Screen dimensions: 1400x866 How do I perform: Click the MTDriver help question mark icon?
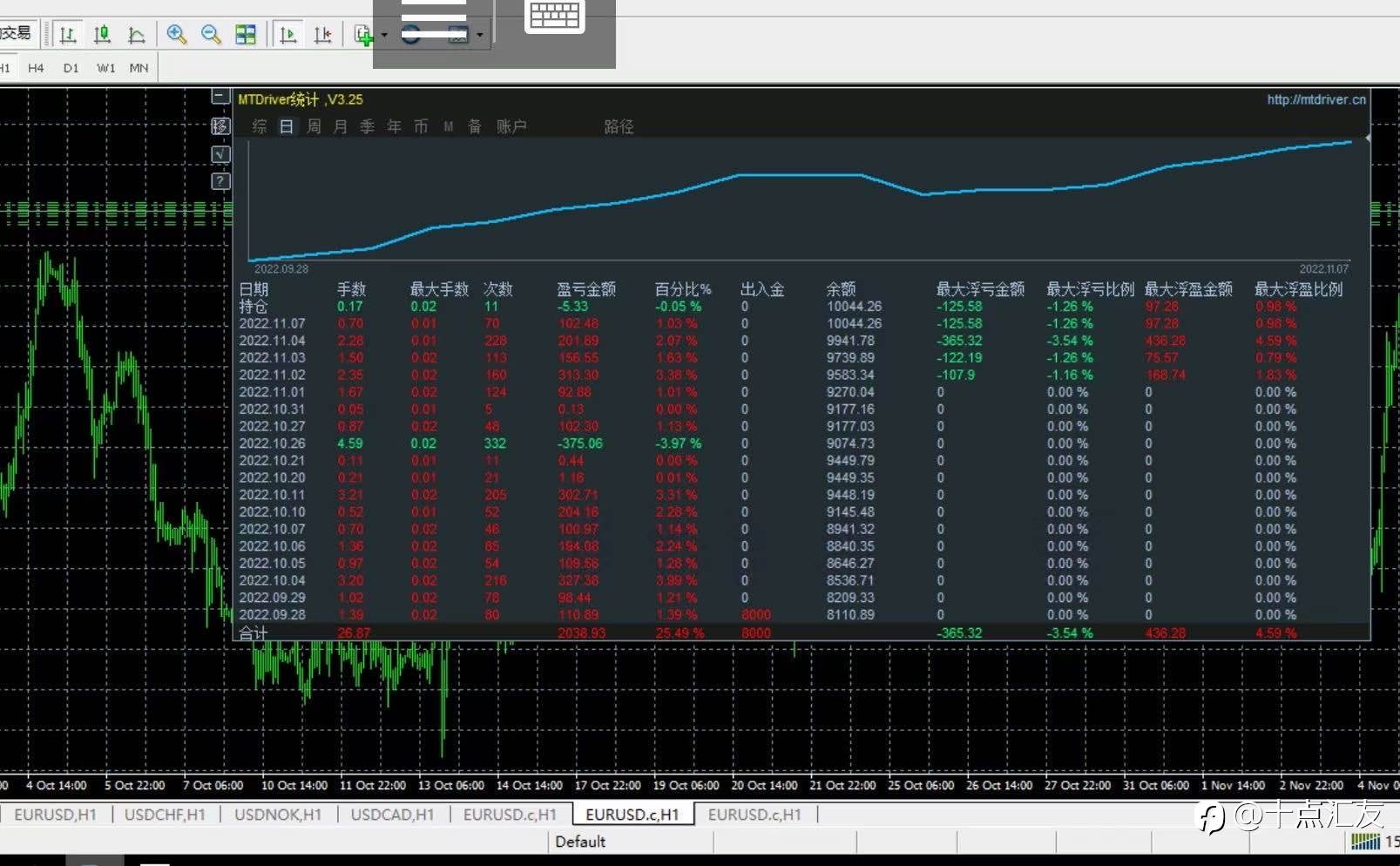(x=221, y=181)
